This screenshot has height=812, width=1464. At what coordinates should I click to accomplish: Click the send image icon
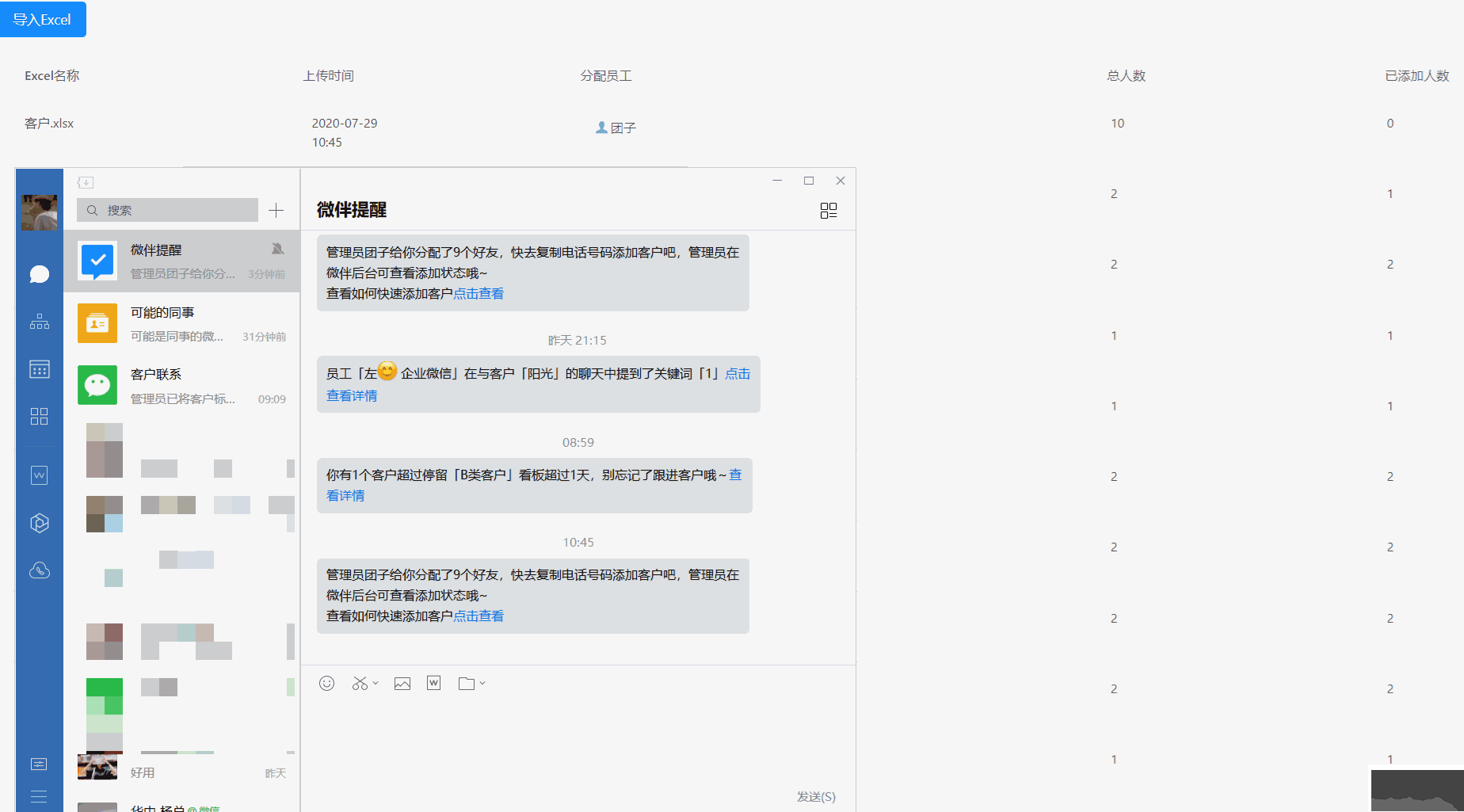point(402,683)
